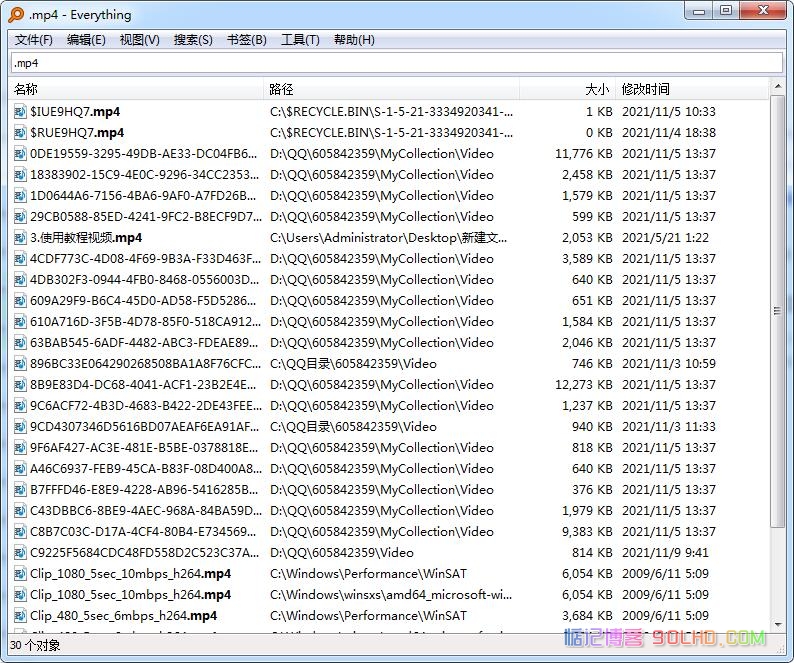Select file name Clip_480_5sec_6mbps_h264.mp4

pos(124,616)
